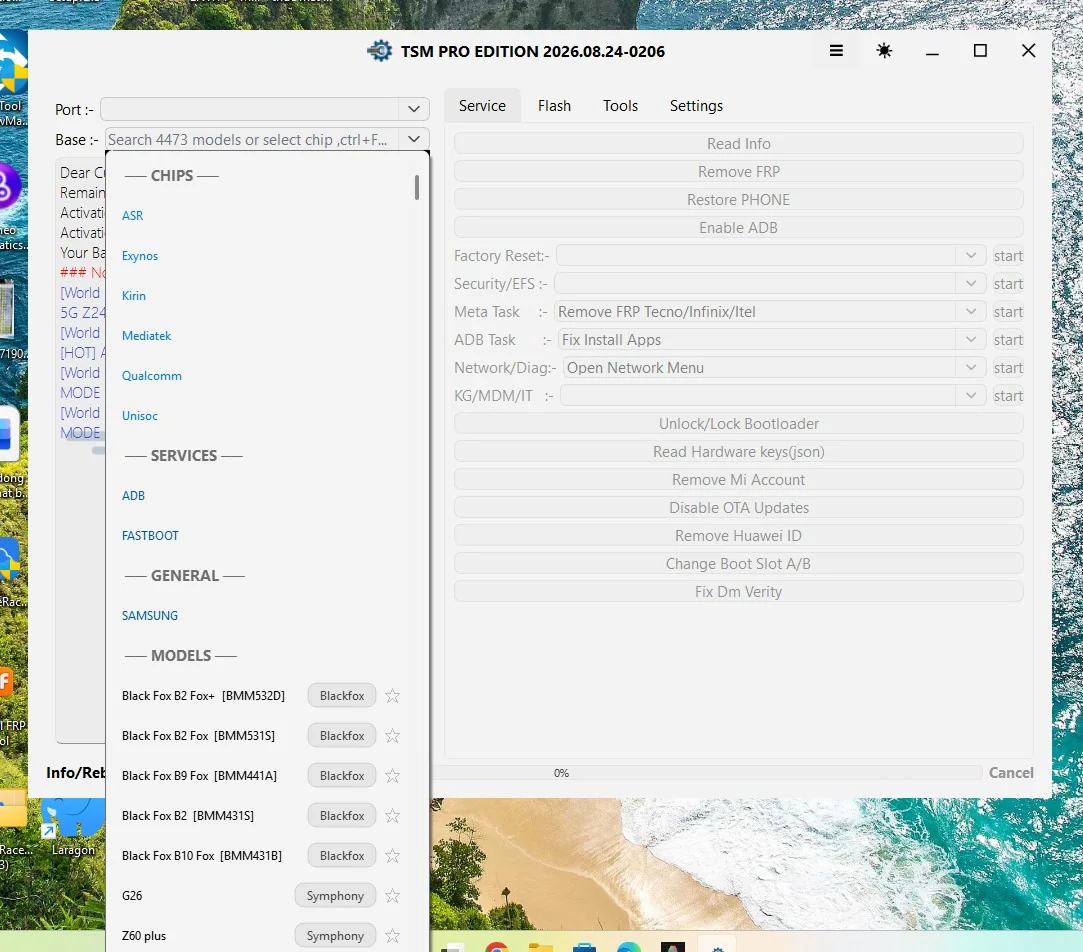Open the Network/Diag dropdown
The width and height of the screenshot is (1083, 952).
(x=970, y=368)
